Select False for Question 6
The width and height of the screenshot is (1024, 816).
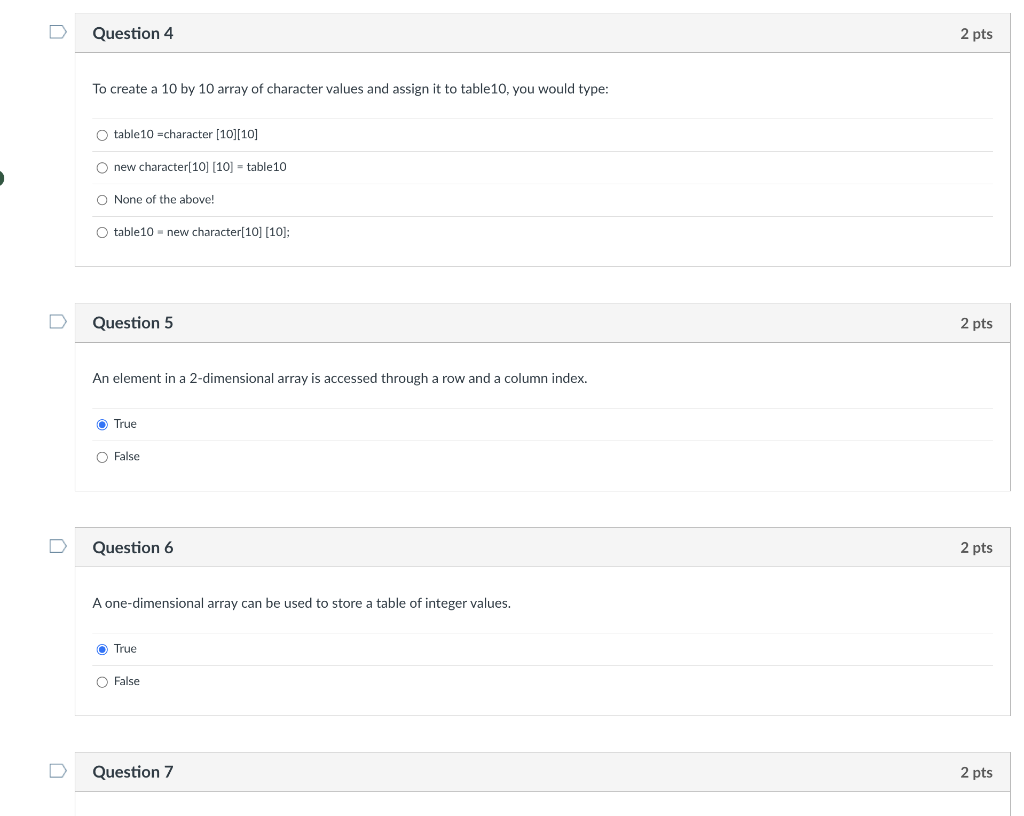102,681
